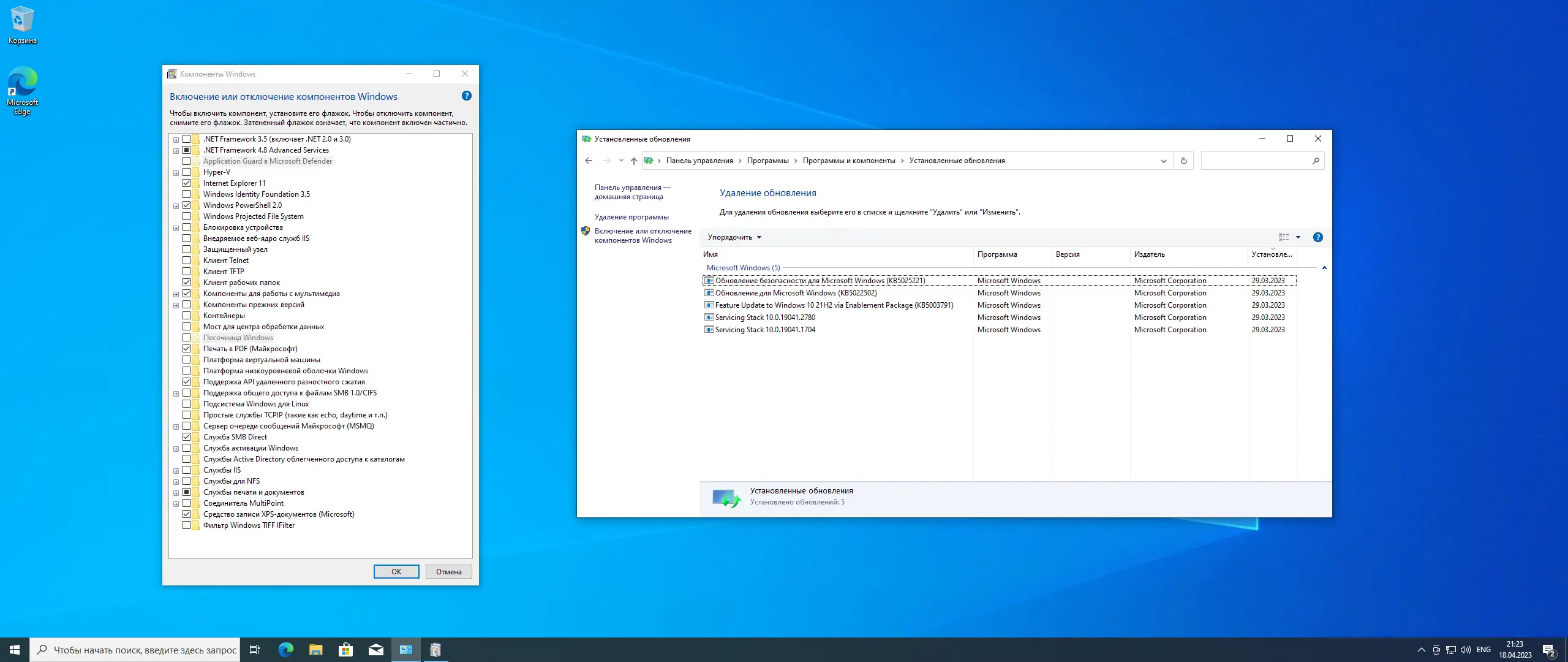1568x662 pixels.
Task: Click the Программы breadcrumb in address bar
Action: pos(767,161)
